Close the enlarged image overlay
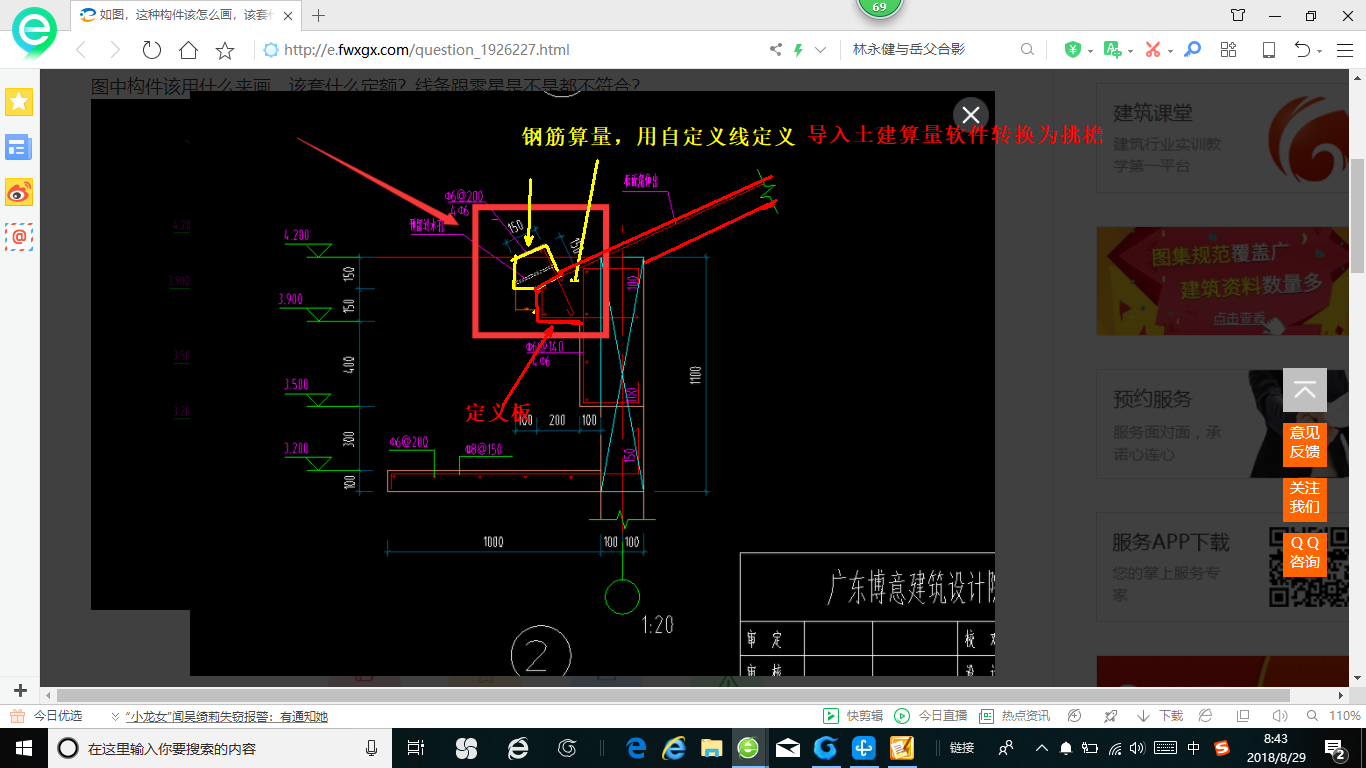Viewport: 1366px width, 768px height. (970, 115)
